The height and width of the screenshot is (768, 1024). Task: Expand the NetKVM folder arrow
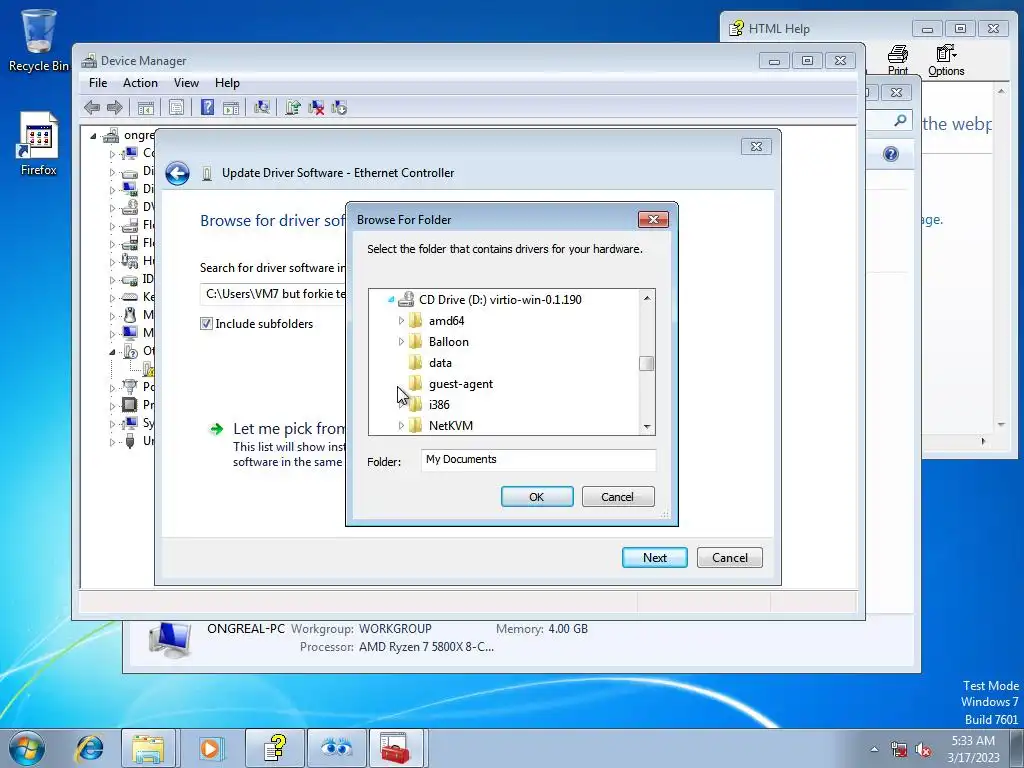[x=401, y=426]
